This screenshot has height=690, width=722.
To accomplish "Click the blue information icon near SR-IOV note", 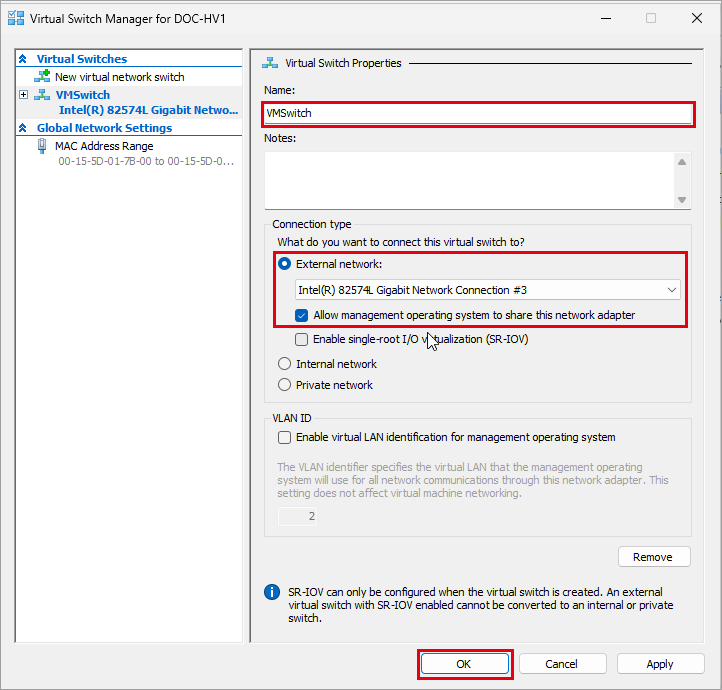I will [x=272, y=592].
